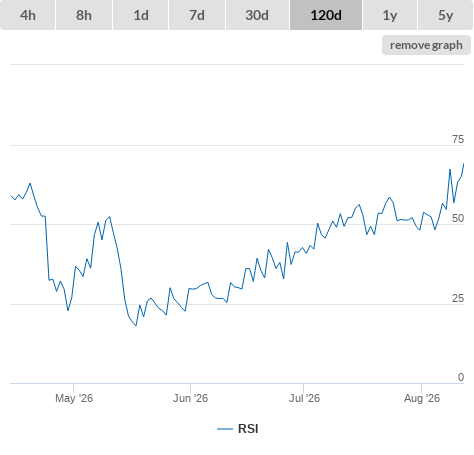
Task: Switch to the 8h time range
Action: tap(84, 15)
